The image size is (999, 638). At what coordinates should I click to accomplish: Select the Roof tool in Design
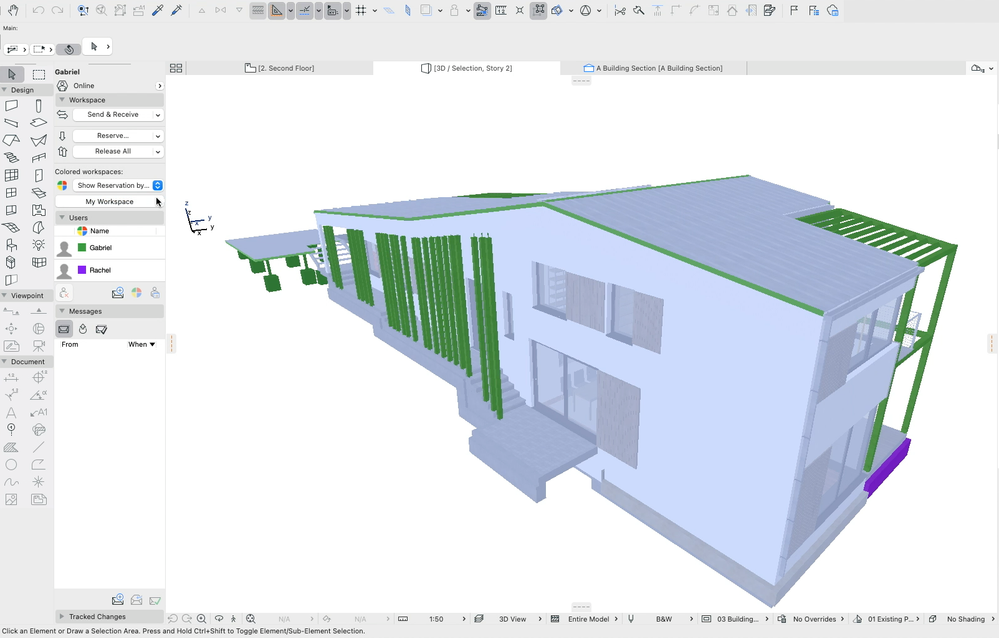[11, 140]
